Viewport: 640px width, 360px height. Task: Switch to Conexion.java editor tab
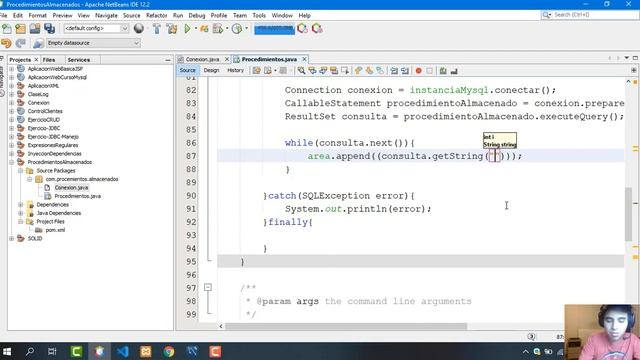pyautogui.click(x=202, y=59)
